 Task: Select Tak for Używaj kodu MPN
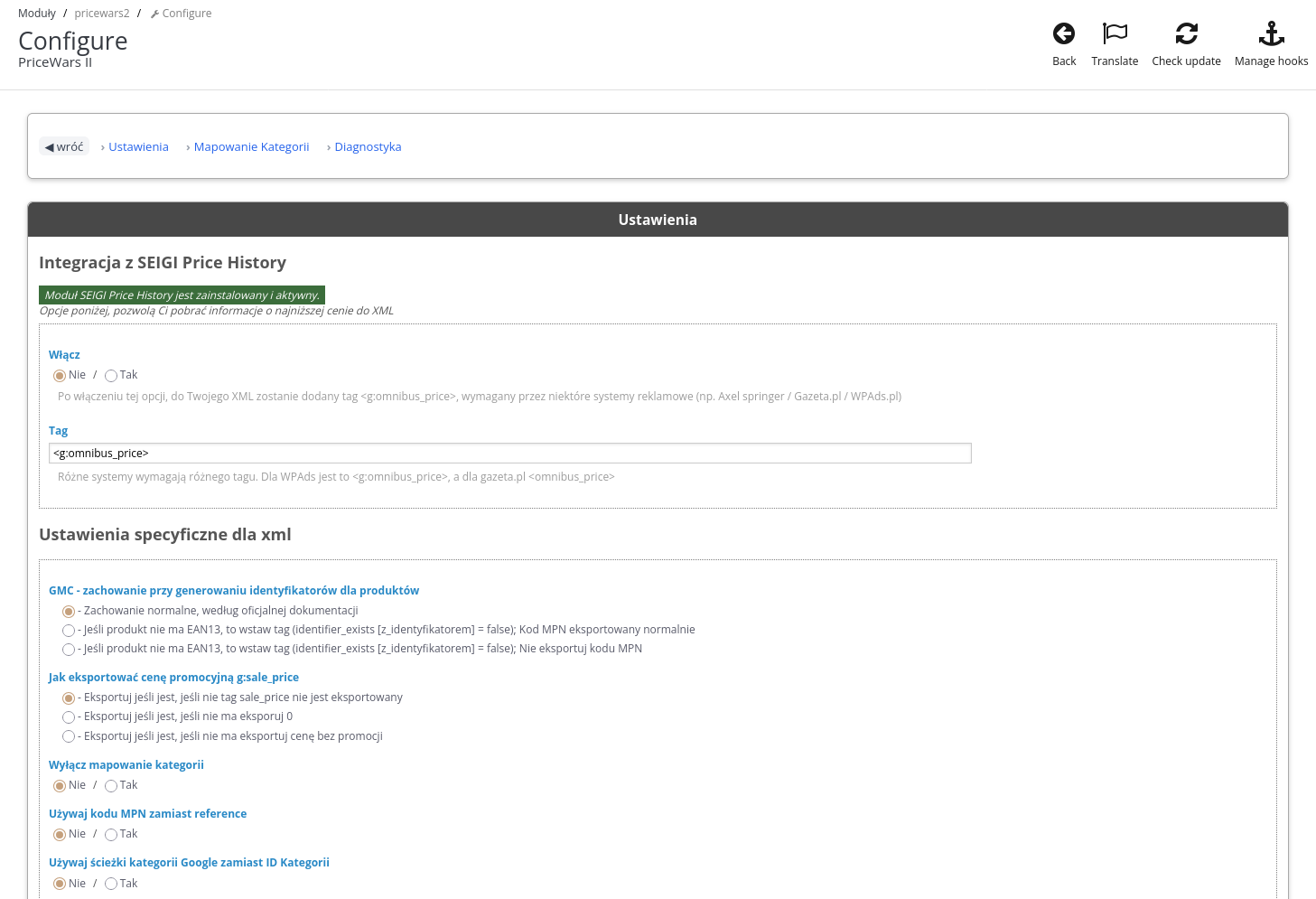coord(111,835)
